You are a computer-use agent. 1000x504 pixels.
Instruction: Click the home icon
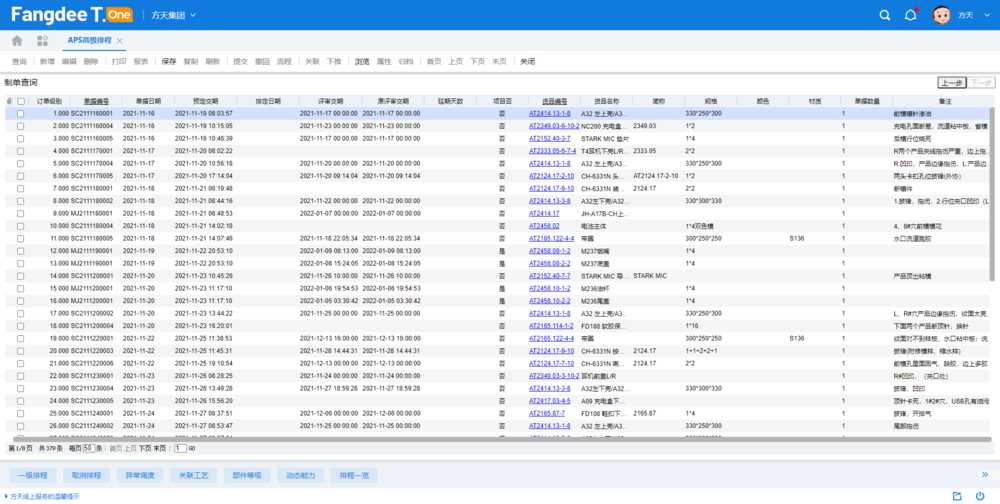pyautogui.click(x=17, y=41)
